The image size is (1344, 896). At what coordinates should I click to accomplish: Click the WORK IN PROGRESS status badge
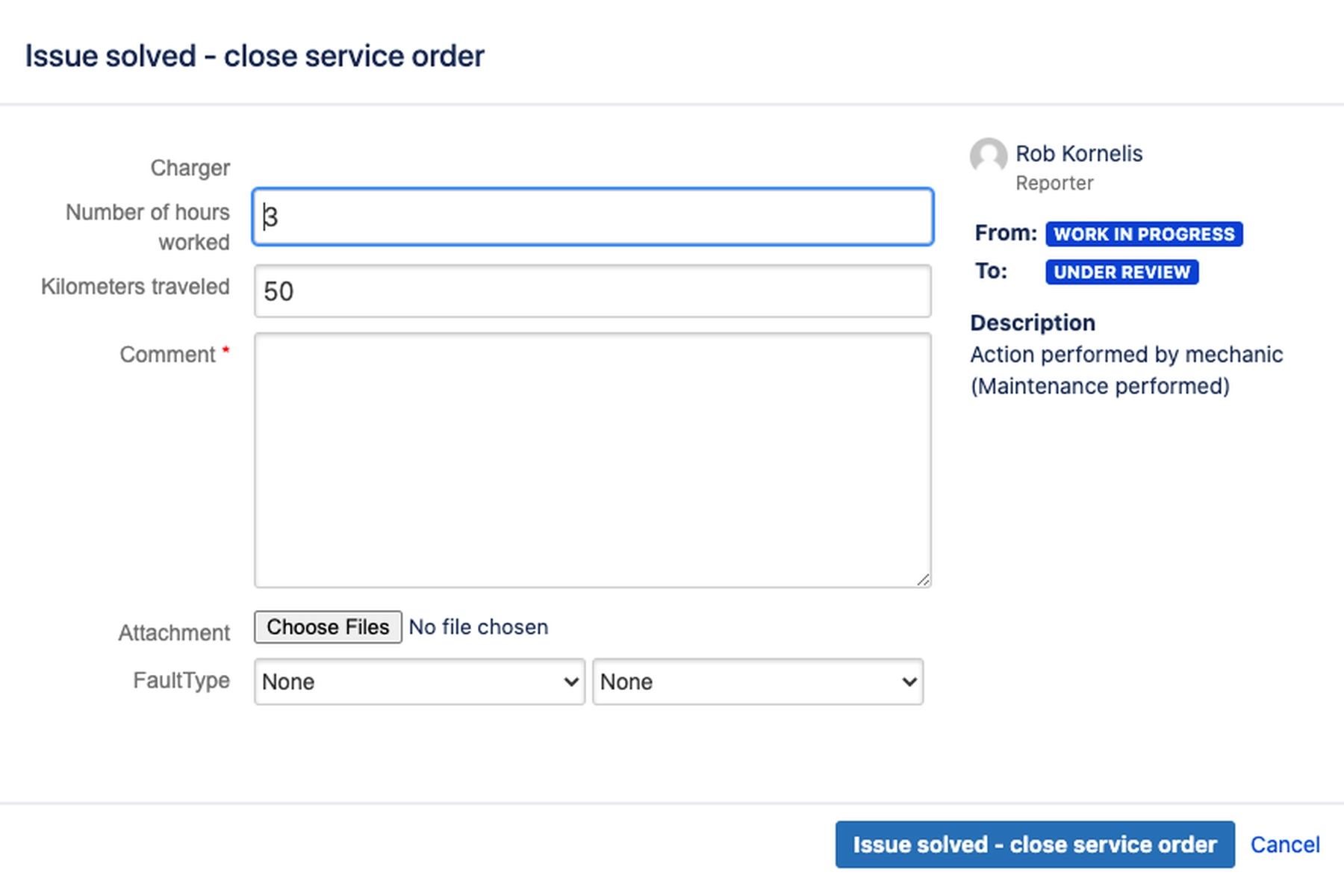coord(1143,234)
